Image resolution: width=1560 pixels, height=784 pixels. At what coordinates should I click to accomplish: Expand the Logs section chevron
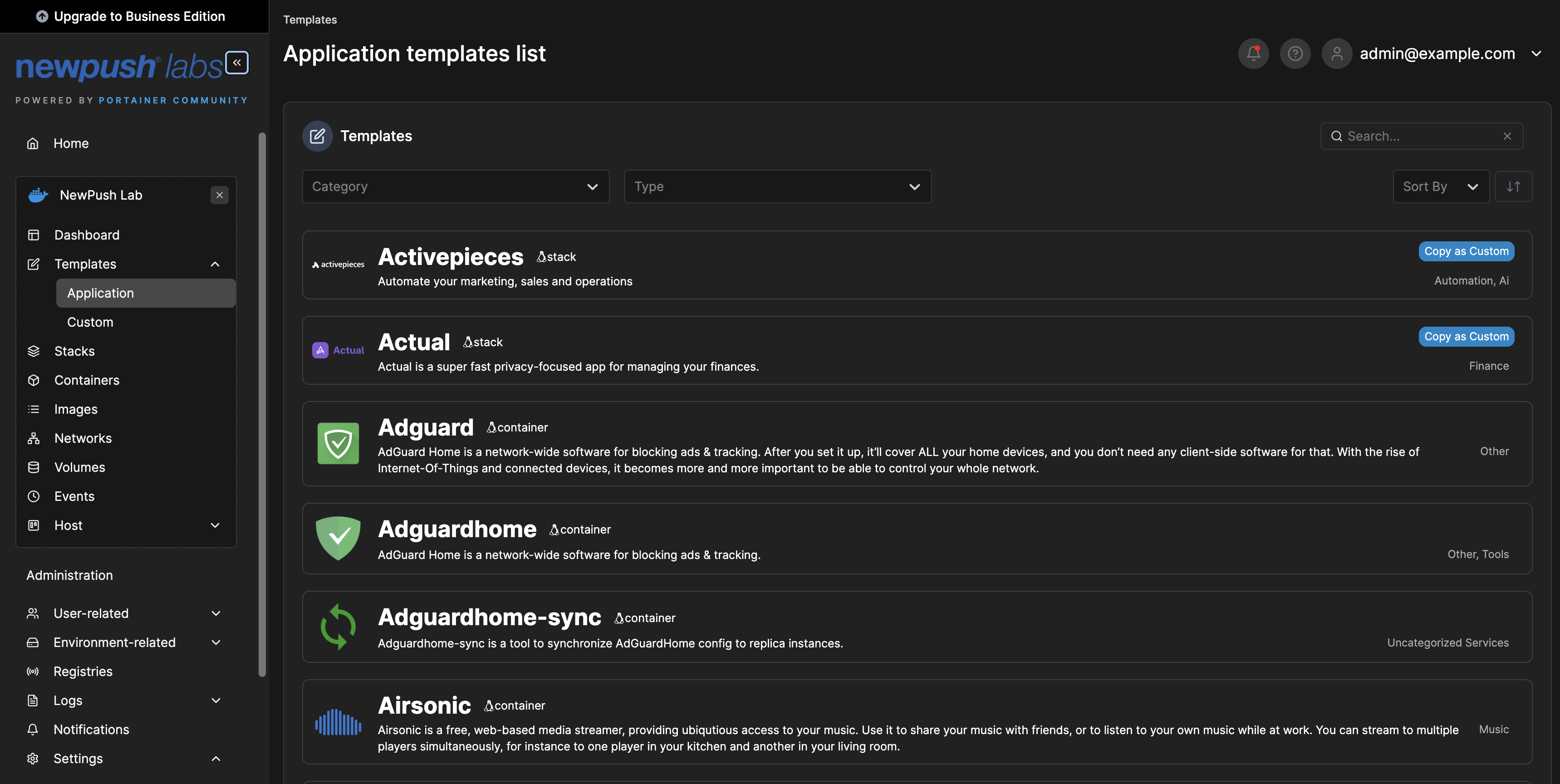point(216,701)
